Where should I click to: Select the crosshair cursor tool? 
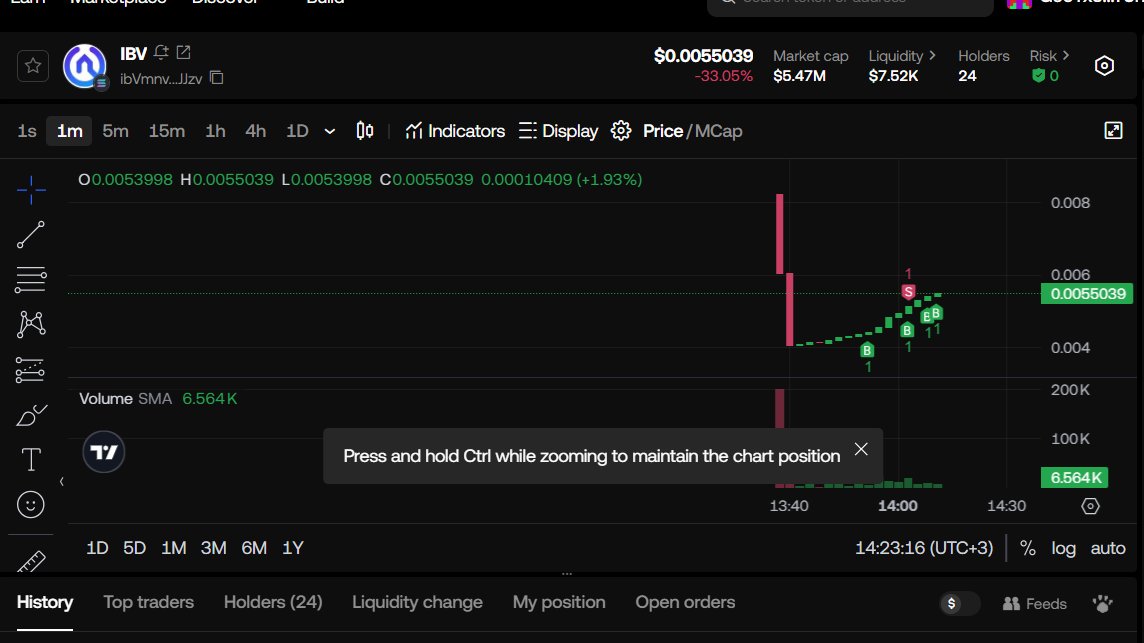[31, 190]
